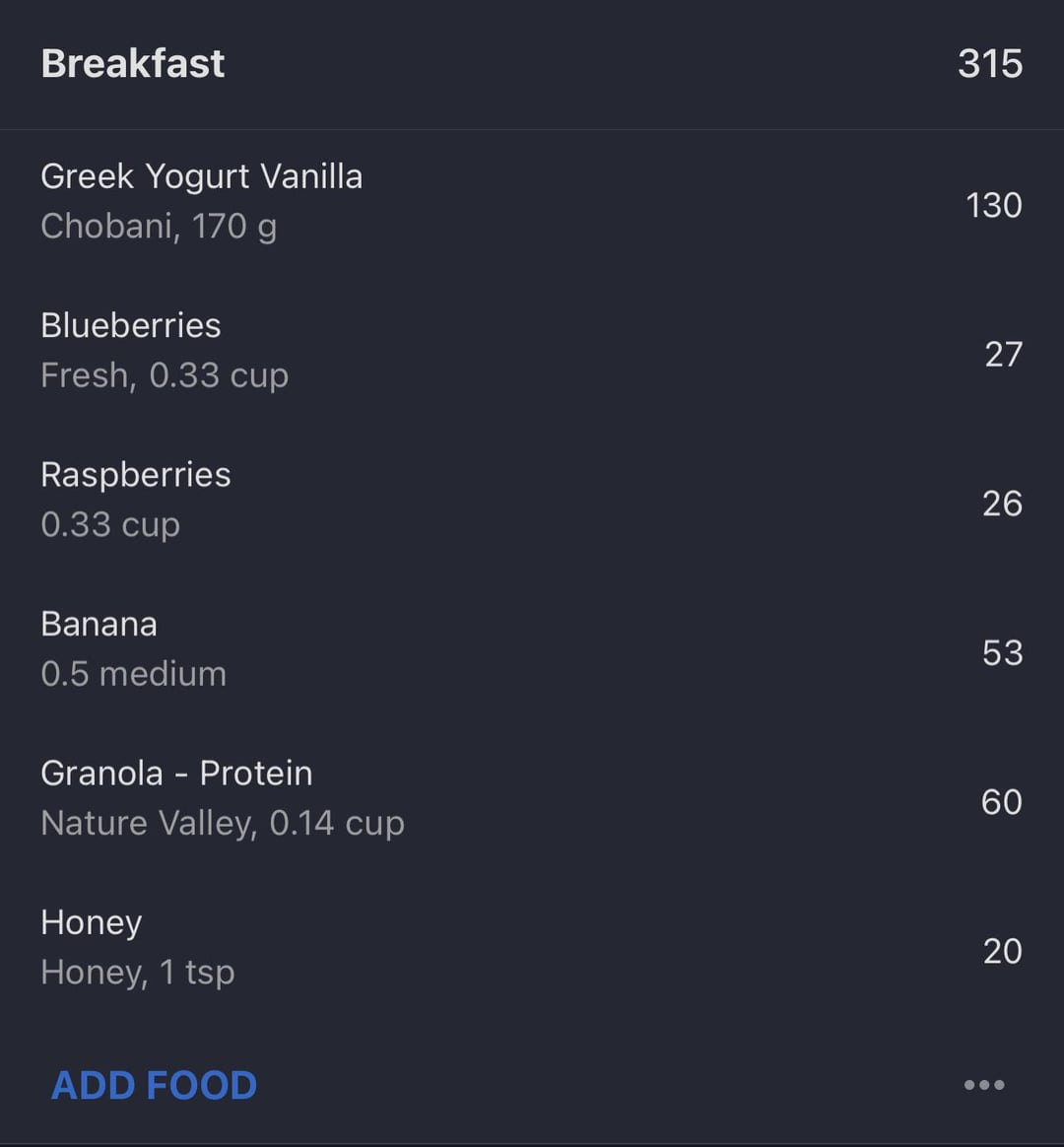Click the 20 calorie value for Honey
This screenshot has width=1064, height=1147.
click(1002, 952)
